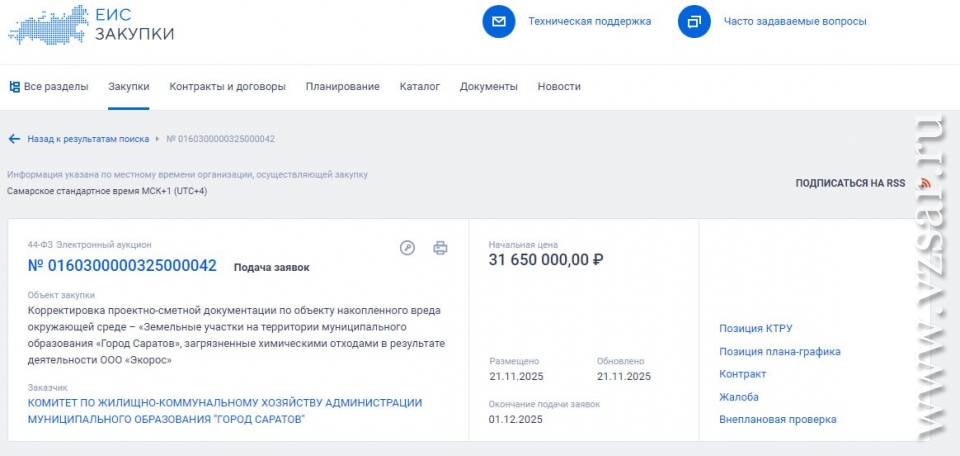The height and width of the screenshot is (456, 960).
Task: Click the envelope technical support icon
Action: pyautogui.click(x=498, y=21)
